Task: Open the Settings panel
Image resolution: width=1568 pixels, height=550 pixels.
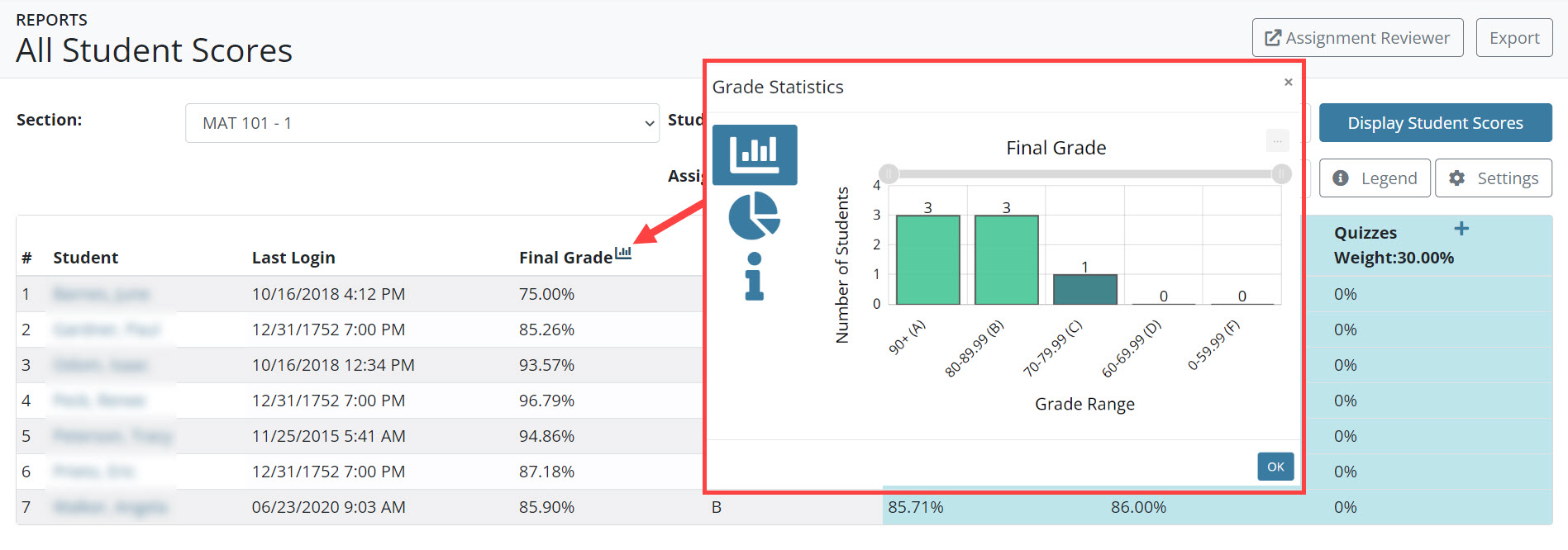Action: [1493, 178]
